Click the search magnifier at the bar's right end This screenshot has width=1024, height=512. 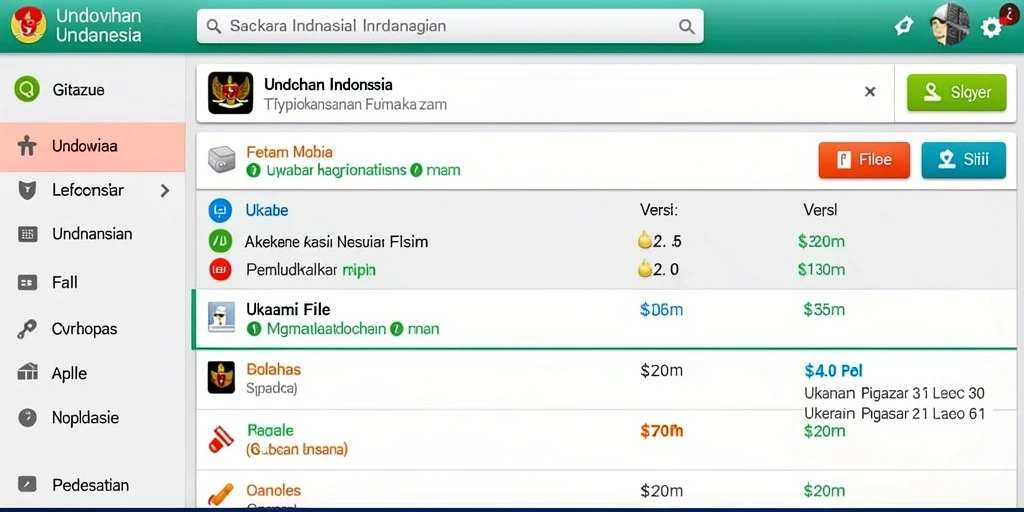tap(686, 26)
